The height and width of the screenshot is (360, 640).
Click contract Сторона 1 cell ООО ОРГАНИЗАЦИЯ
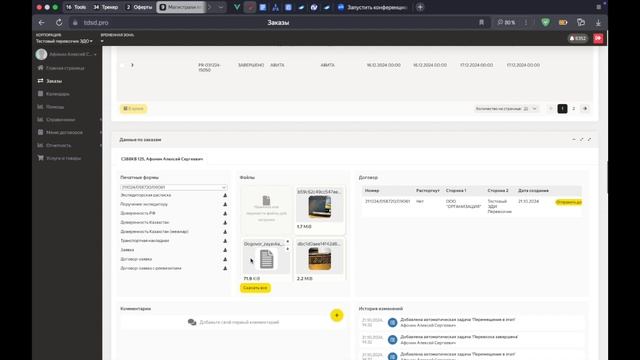tap(463, 204)
